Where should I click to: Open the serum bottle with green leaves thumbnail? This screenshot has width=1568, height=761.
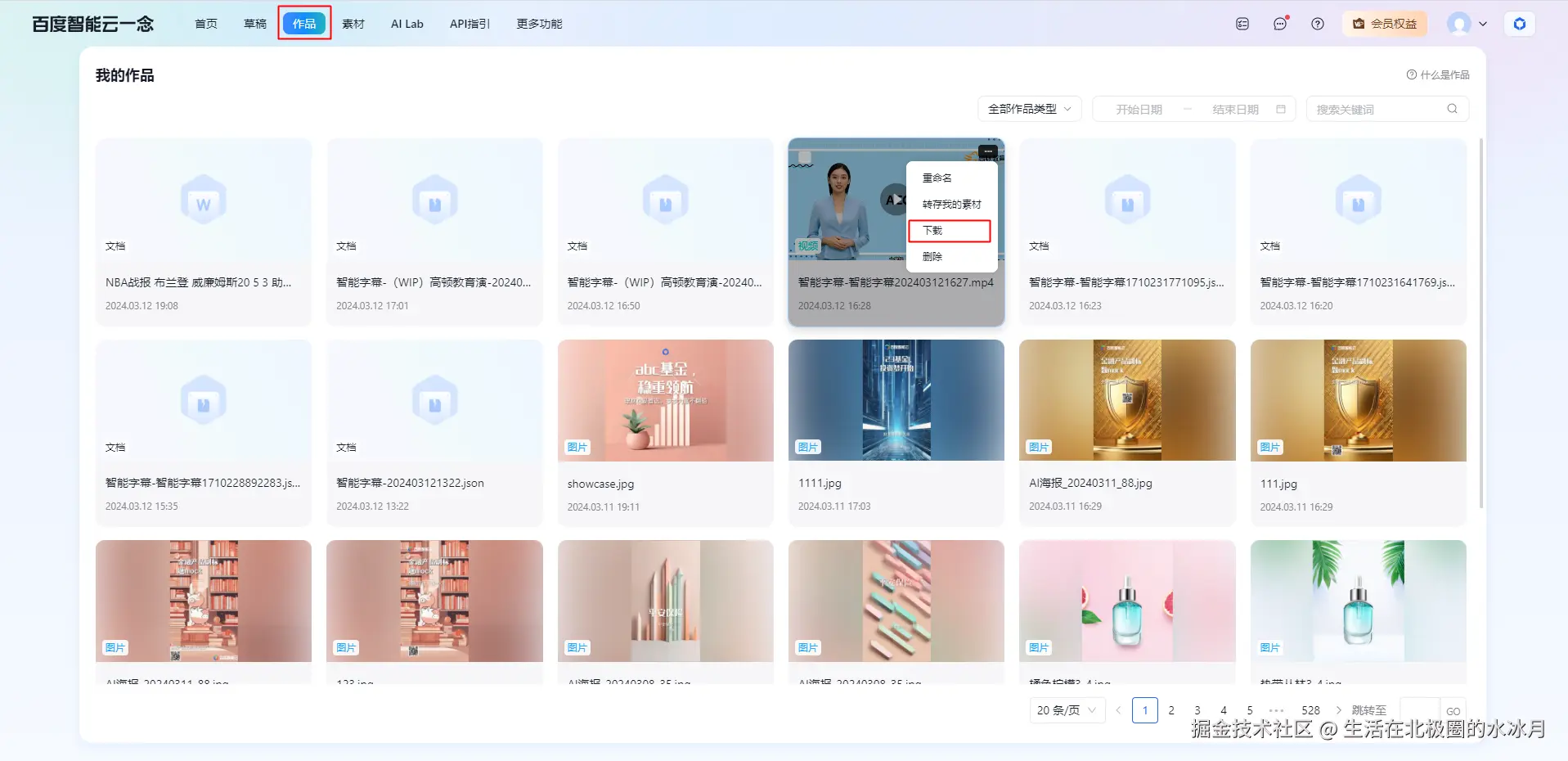(1358, 601)
